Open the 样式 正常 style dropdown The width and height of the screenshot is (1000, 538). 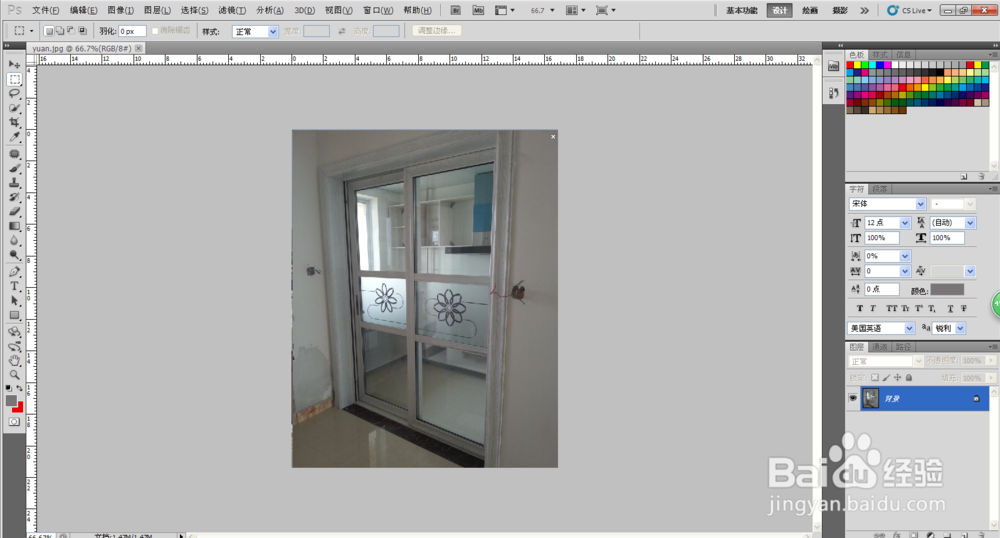(273, 31)
